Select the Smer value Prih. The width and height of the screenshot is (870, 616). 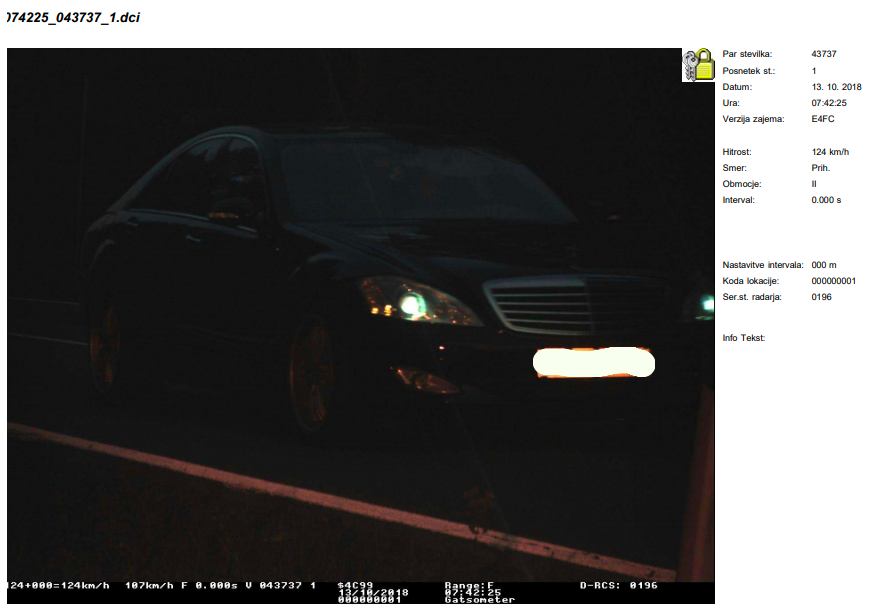[x=821, y=168]
